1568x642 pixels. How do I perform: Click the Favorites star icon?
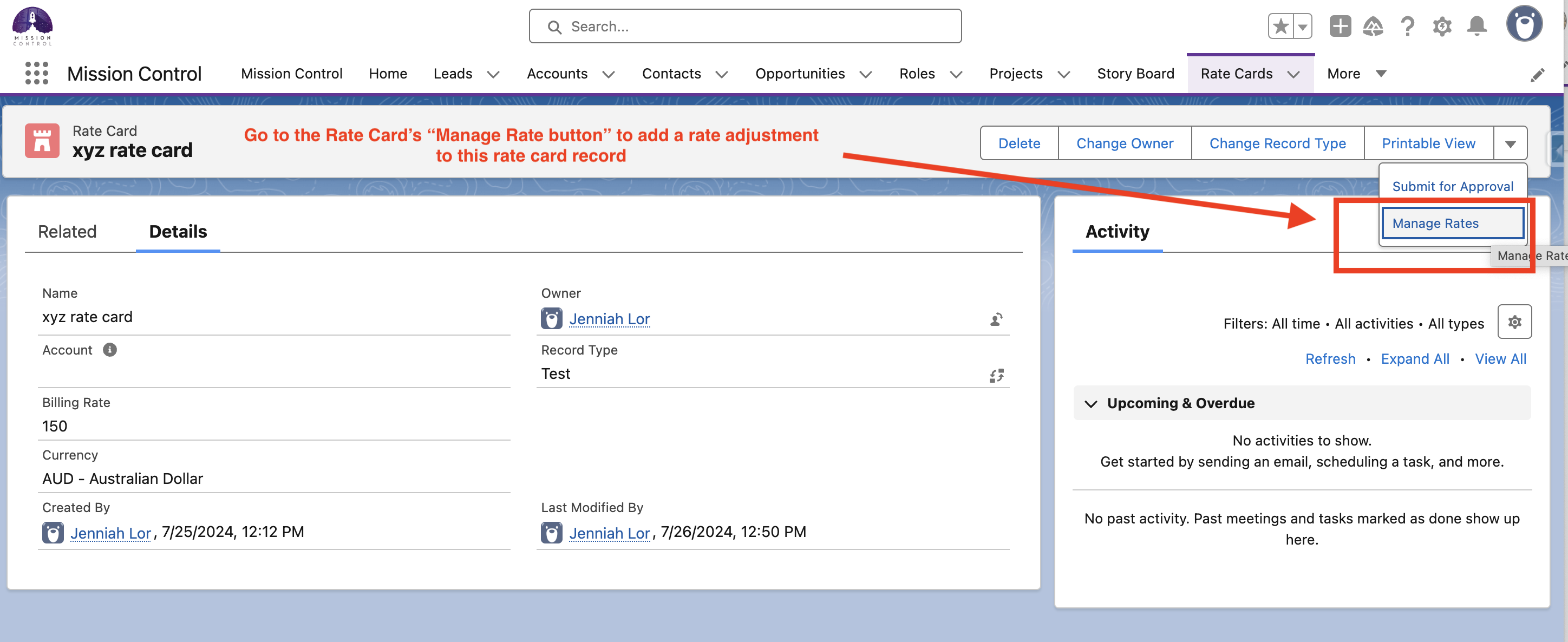point(1280,27)
